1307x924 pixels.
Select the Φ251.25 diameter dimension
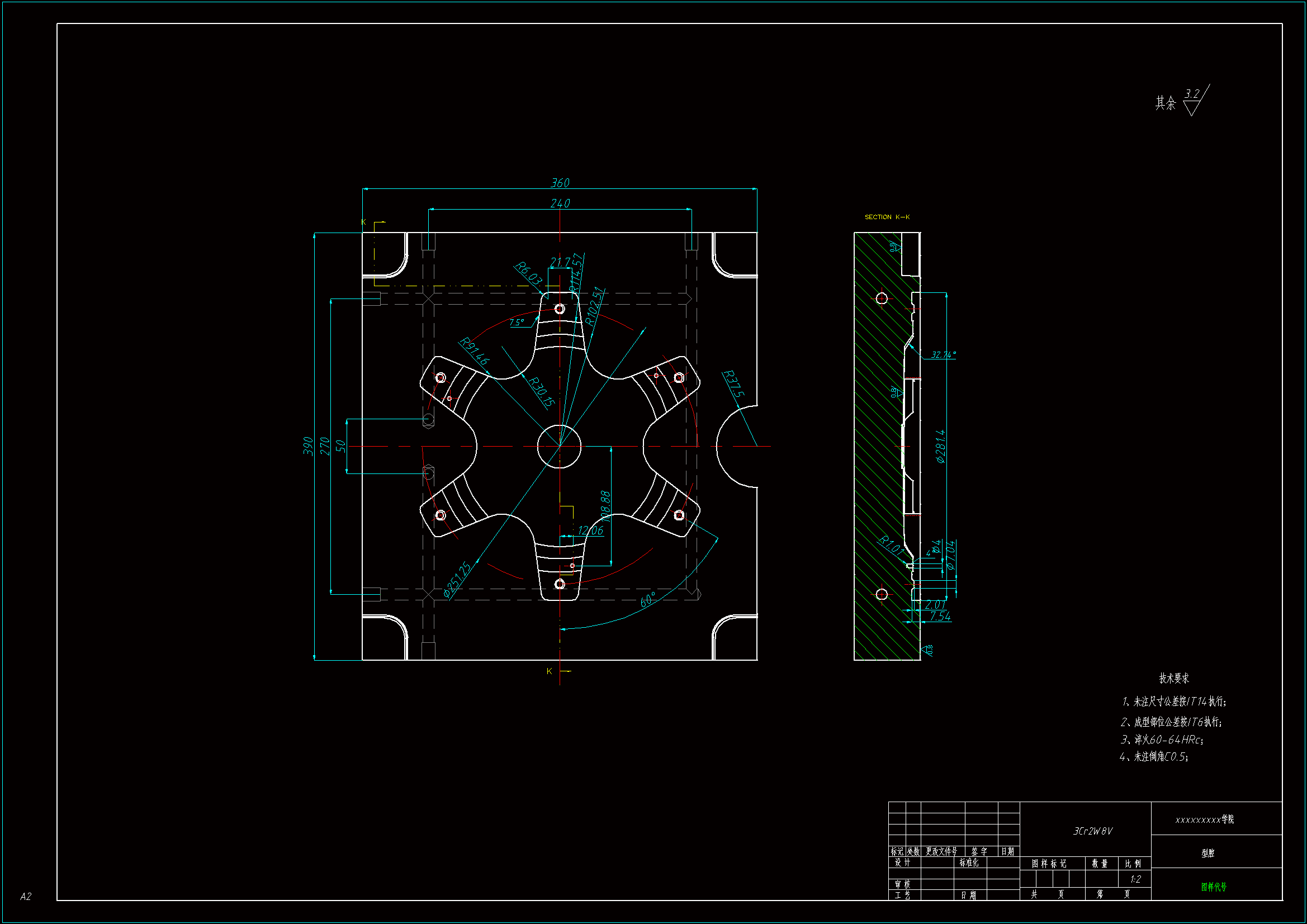click(457, 580)
